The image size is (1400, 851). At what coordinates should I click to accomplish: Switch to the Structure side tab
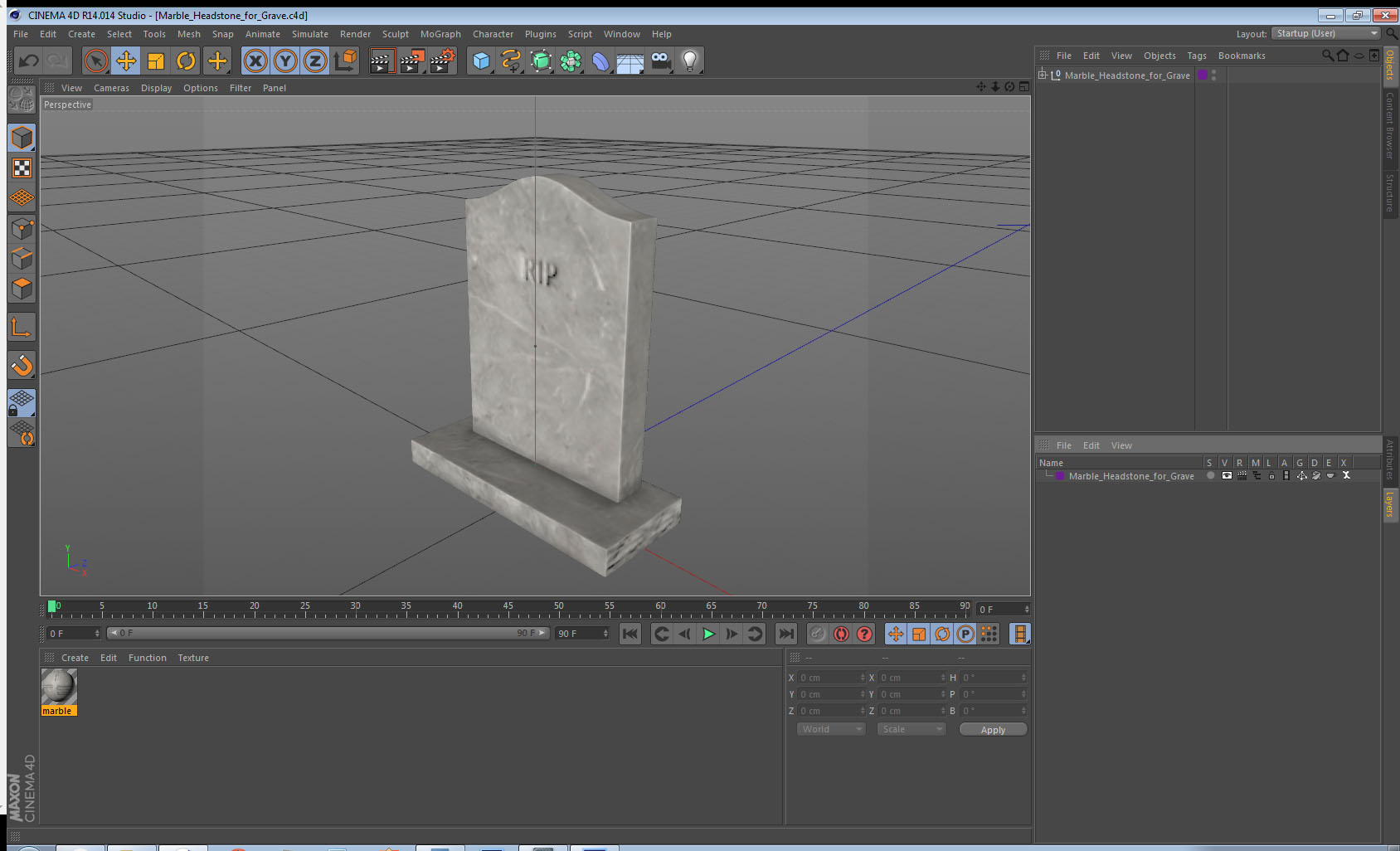pyautogui.click(x=1389, y=192)
